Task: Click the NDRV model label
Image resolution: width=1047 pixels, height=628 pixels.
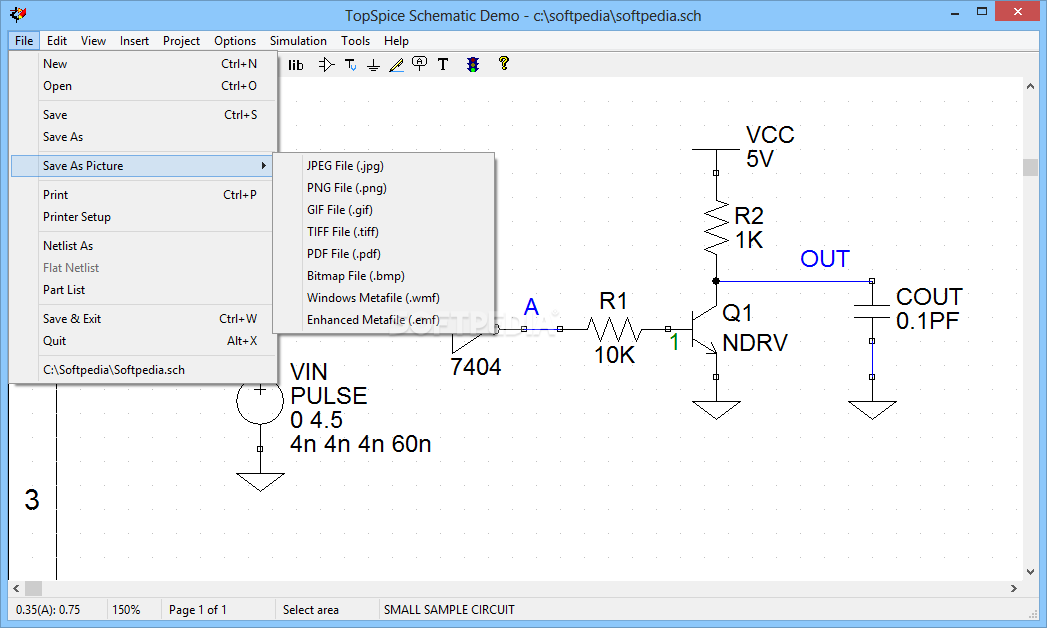Action: 755,343
